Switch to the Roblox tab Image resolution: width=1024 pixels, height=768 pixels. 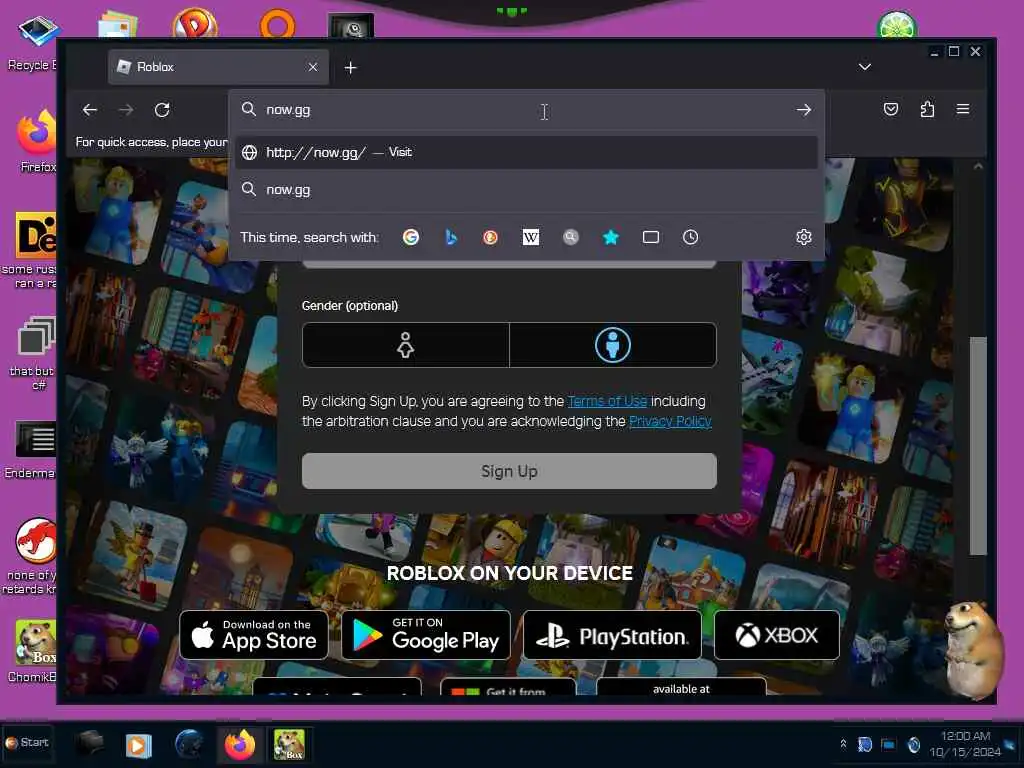point(217,67)
